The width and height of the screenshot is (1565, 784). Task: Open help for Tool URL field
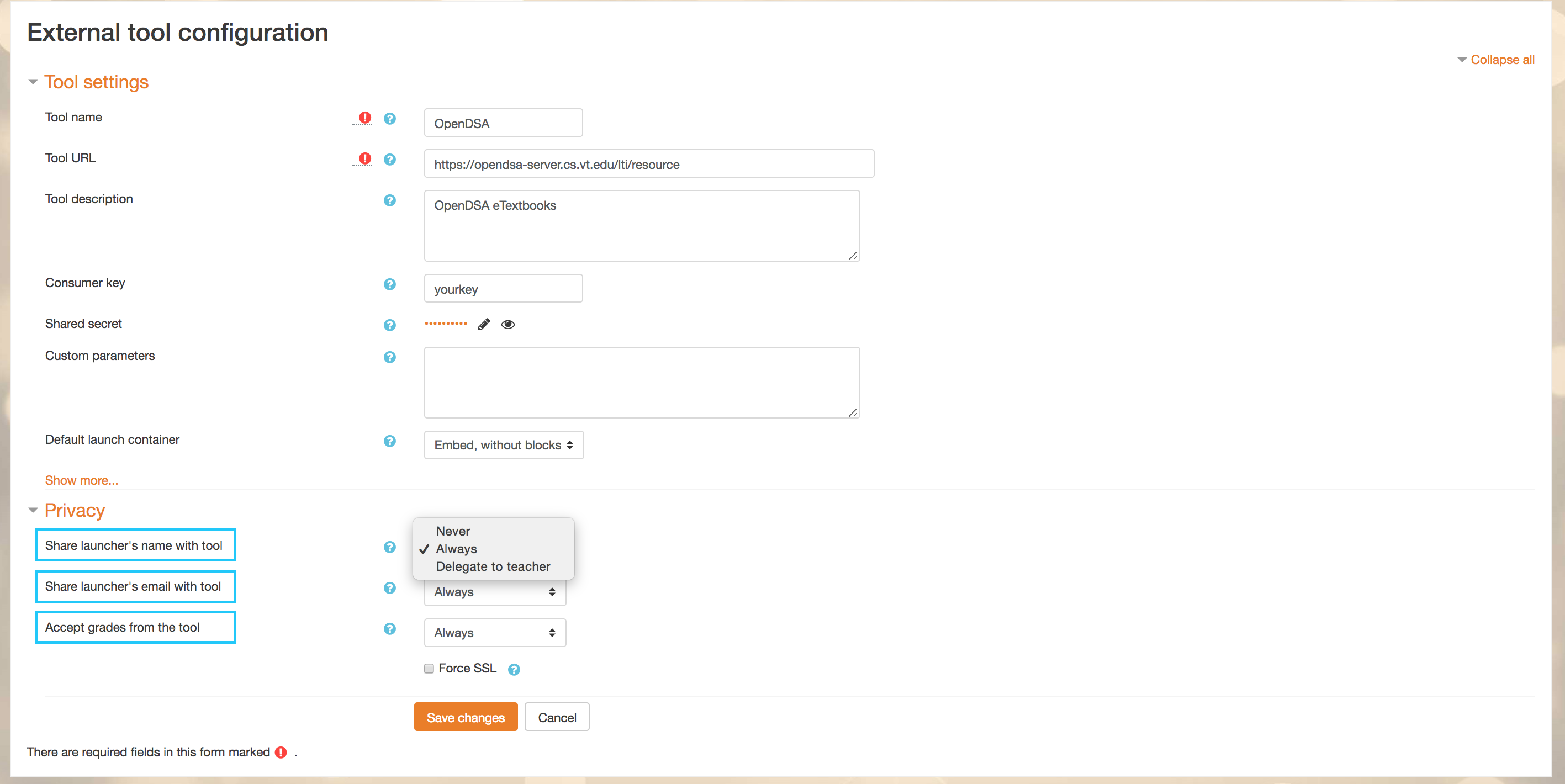click(x=390, y=159)
